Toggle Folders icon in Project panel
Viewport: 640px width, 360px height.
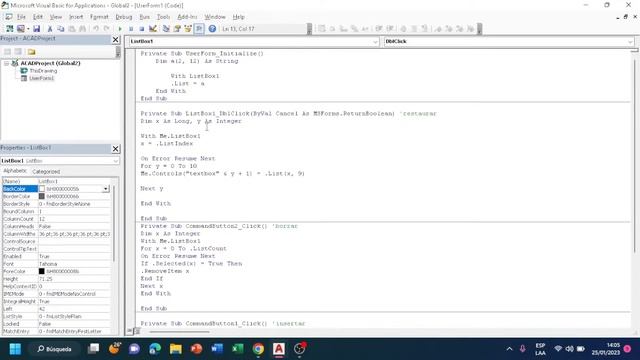(31, 52)
